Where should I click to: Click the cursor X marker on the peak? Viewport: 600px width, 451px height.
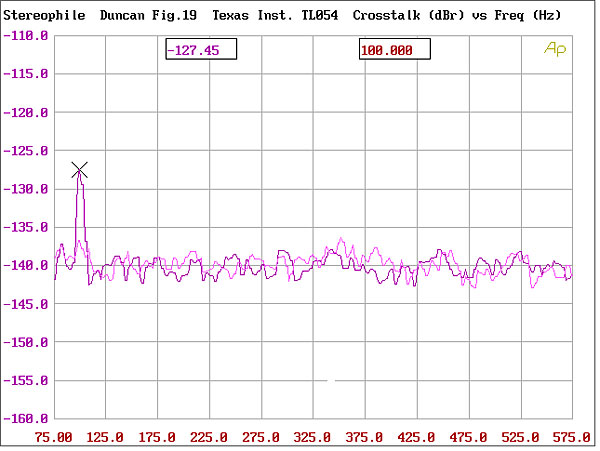pyautogui.click(x=80, y=170)
